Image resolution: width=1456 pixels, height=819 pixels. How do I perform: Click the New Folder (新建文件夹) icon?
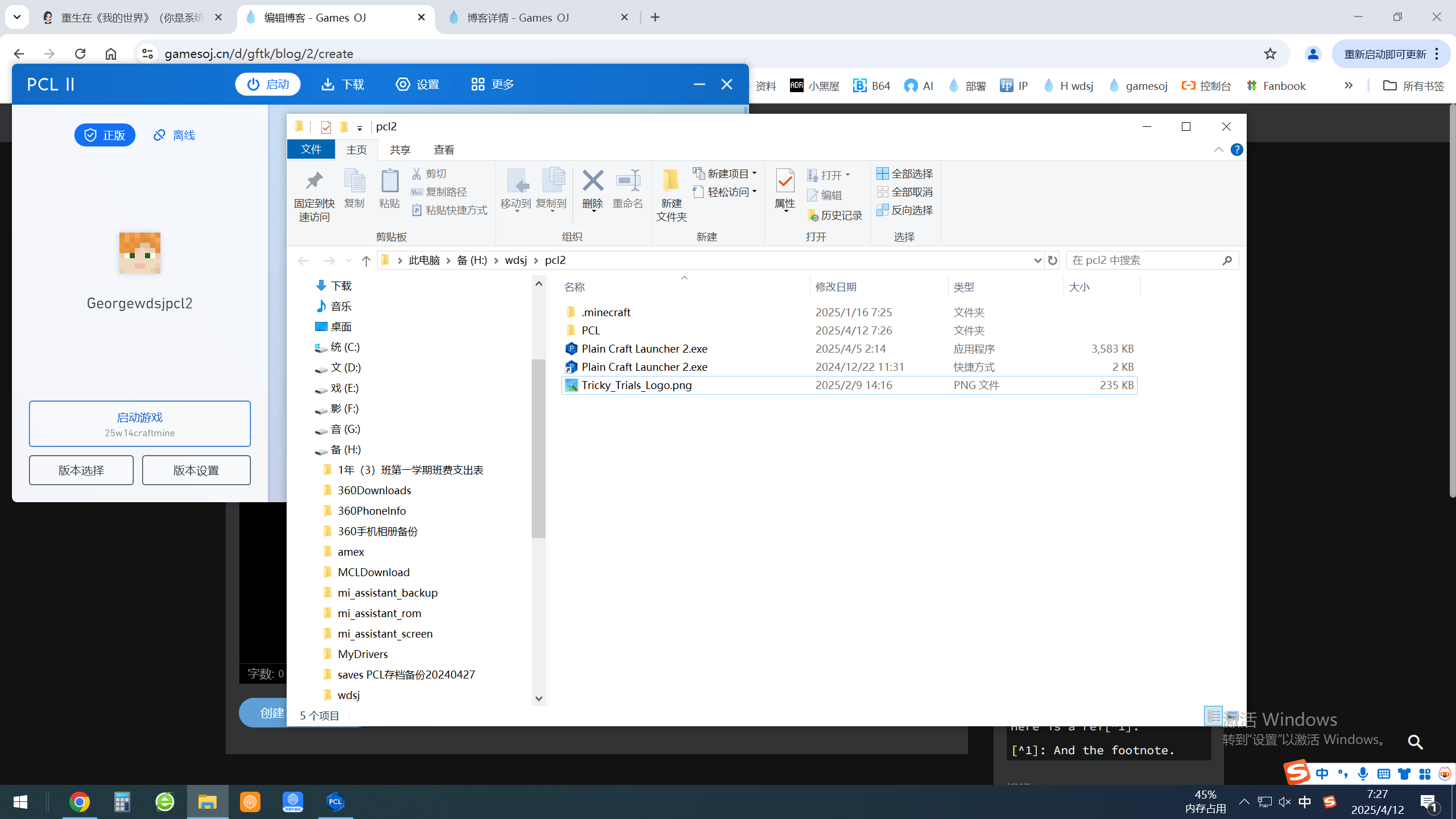pos(672,195)
